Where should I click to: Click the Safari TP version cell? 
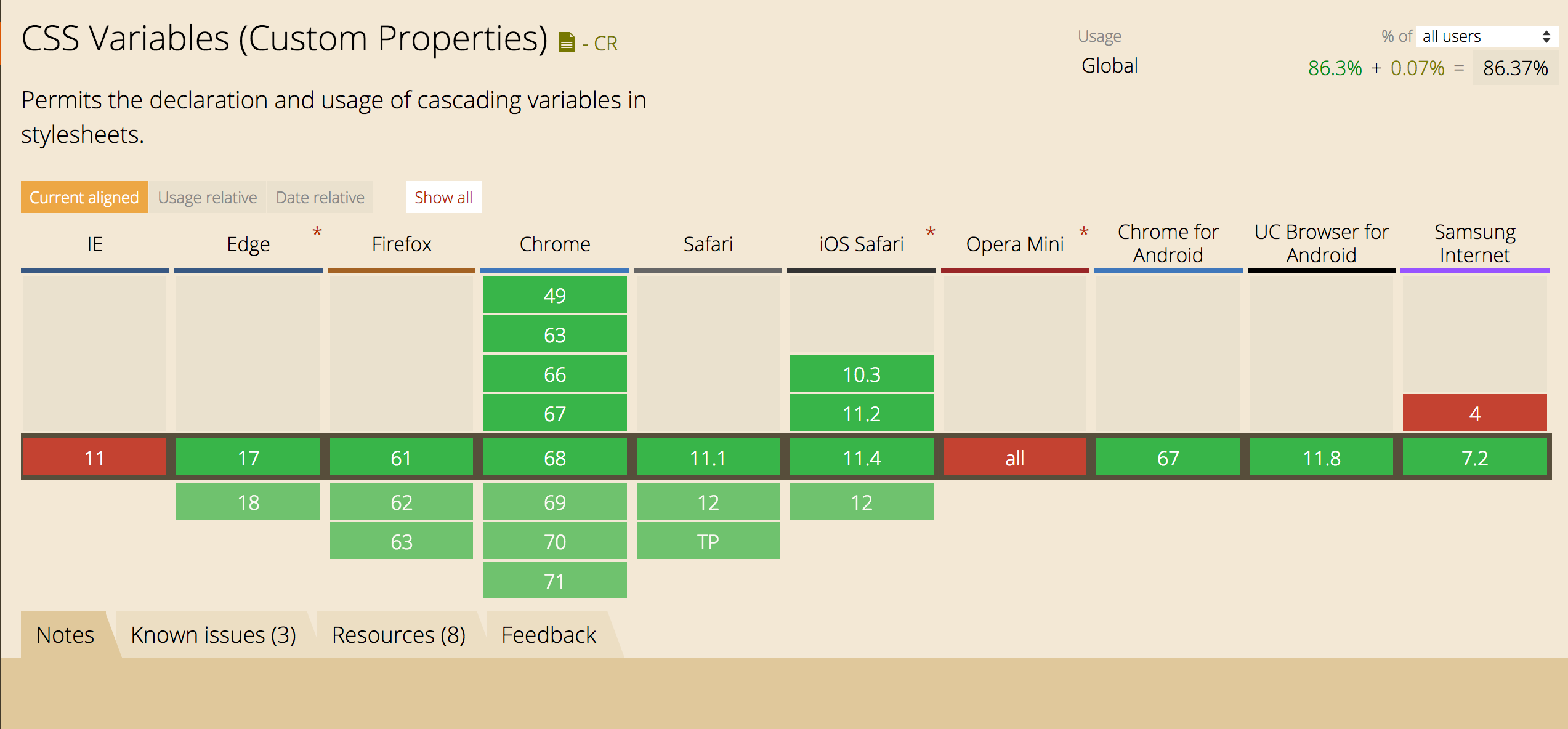pos(708,541)
